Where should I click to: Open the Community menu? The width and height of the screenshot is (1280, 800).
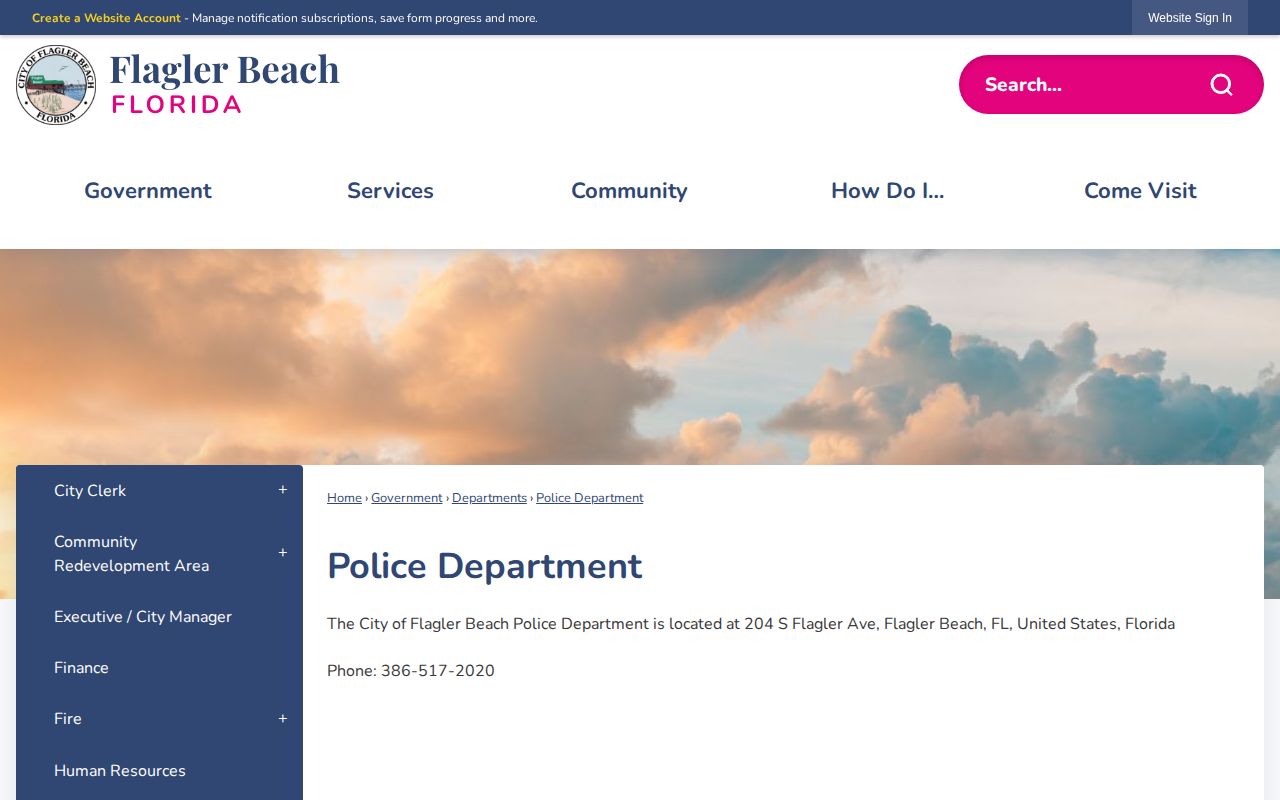[x=629, y=191]
